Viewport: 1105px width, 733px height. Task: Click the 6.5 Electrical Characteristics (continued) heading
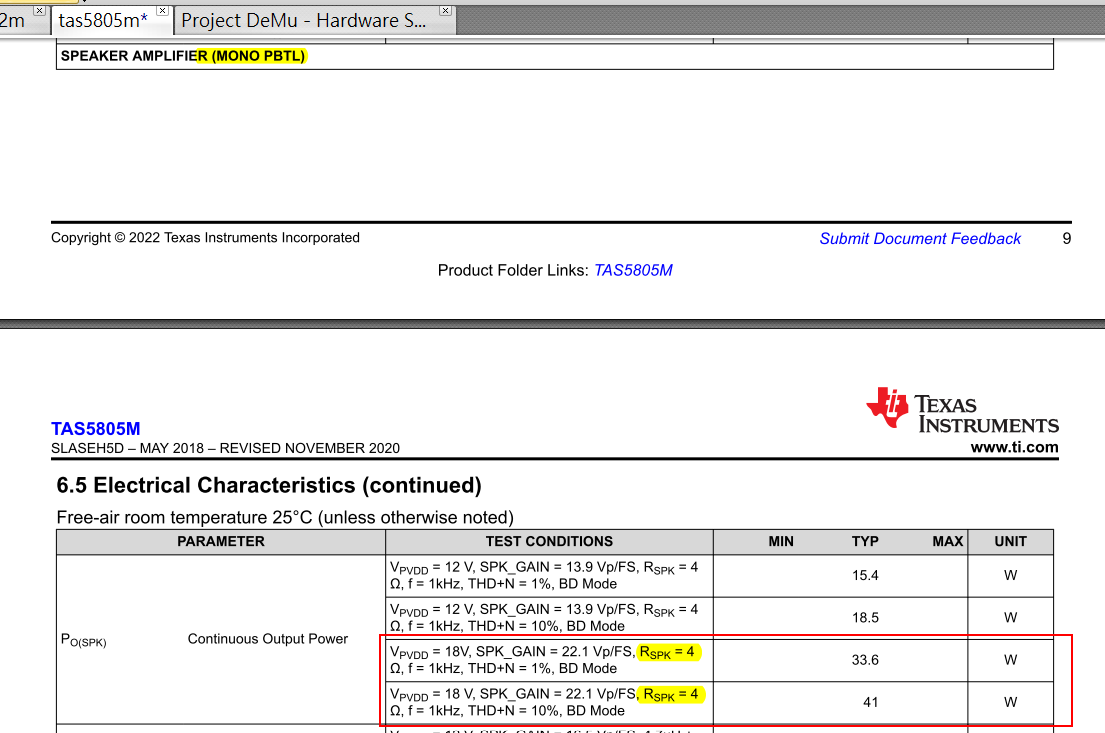[268, 485]
